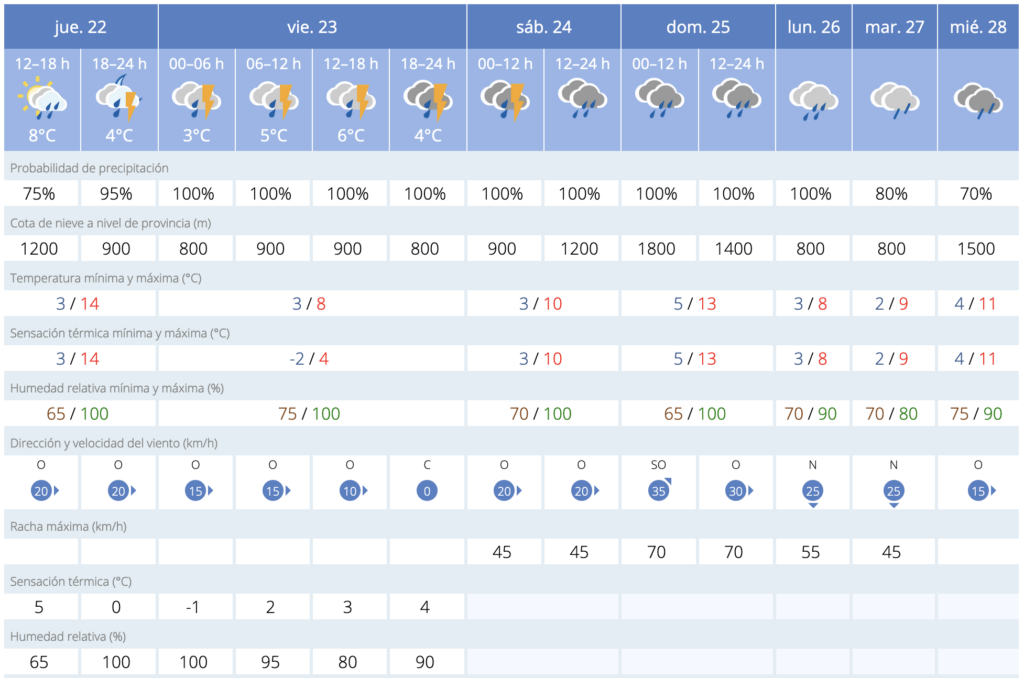Viewport: 1024px width, 678px height.
Task: Click the 'Probabilidad de precipitación' row label
Action: click(x=89, y=168)
